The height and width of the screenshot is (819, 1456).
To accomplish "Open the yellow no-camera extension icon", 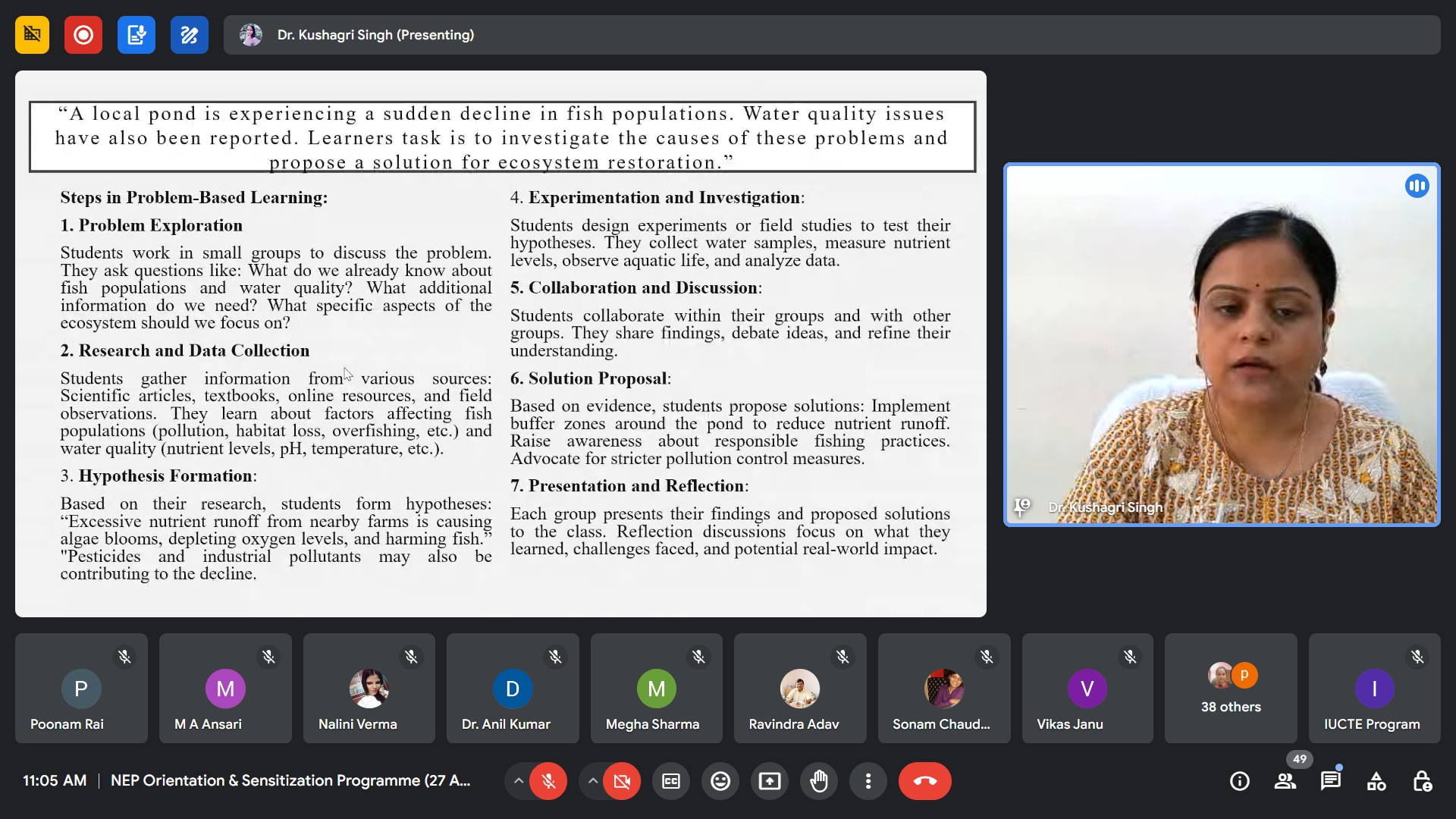I will (x=32, y=35).
